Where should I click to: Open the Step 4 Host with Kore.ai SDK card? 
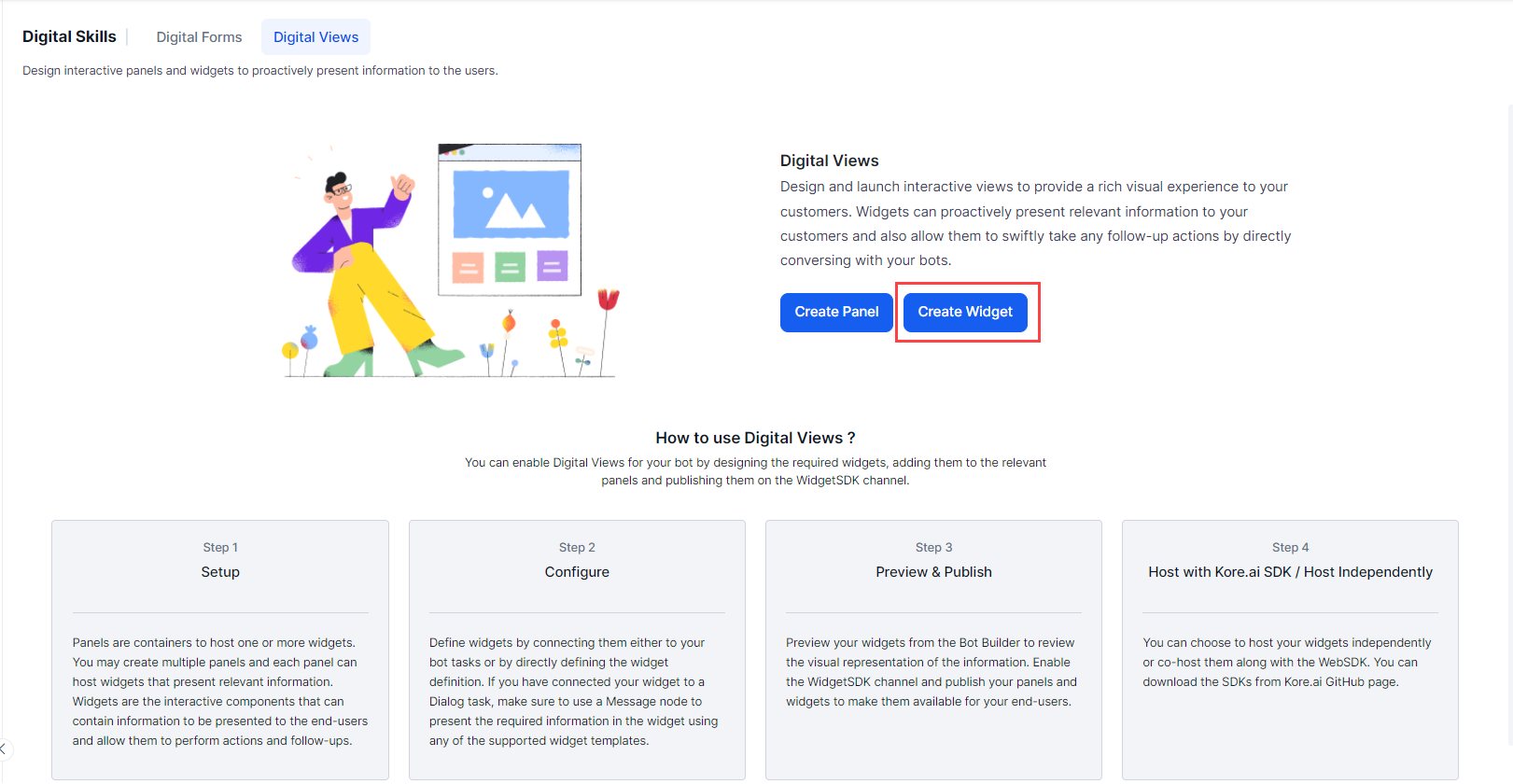1290,649
